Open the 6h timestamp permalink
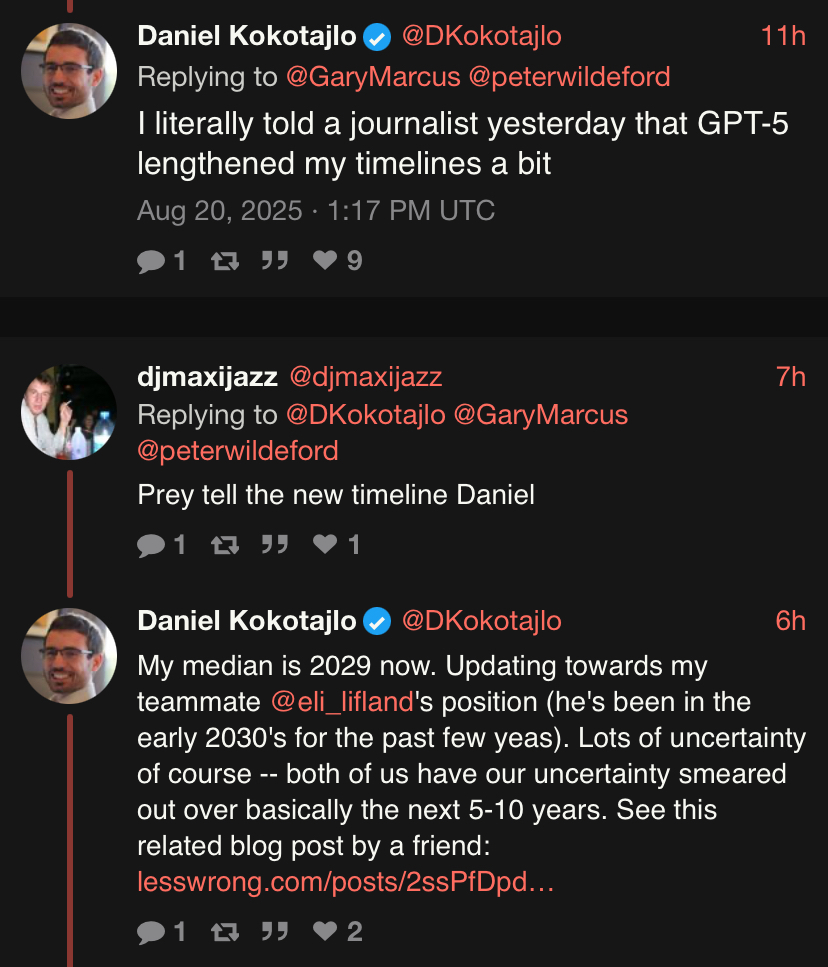Image resolution: width=828 pixels, height=967 pixels. point(789,621)
